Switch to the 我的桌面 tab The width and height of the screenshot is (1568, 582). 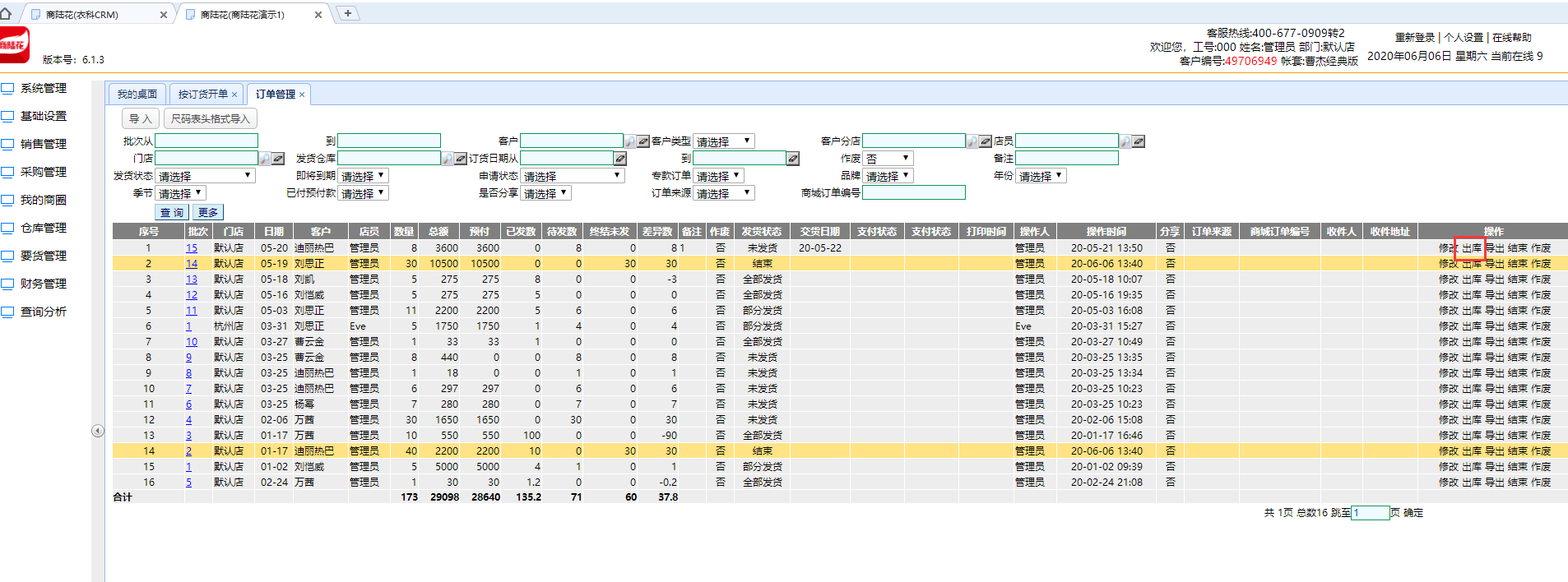pyautogui.click(x=137, y=94)
